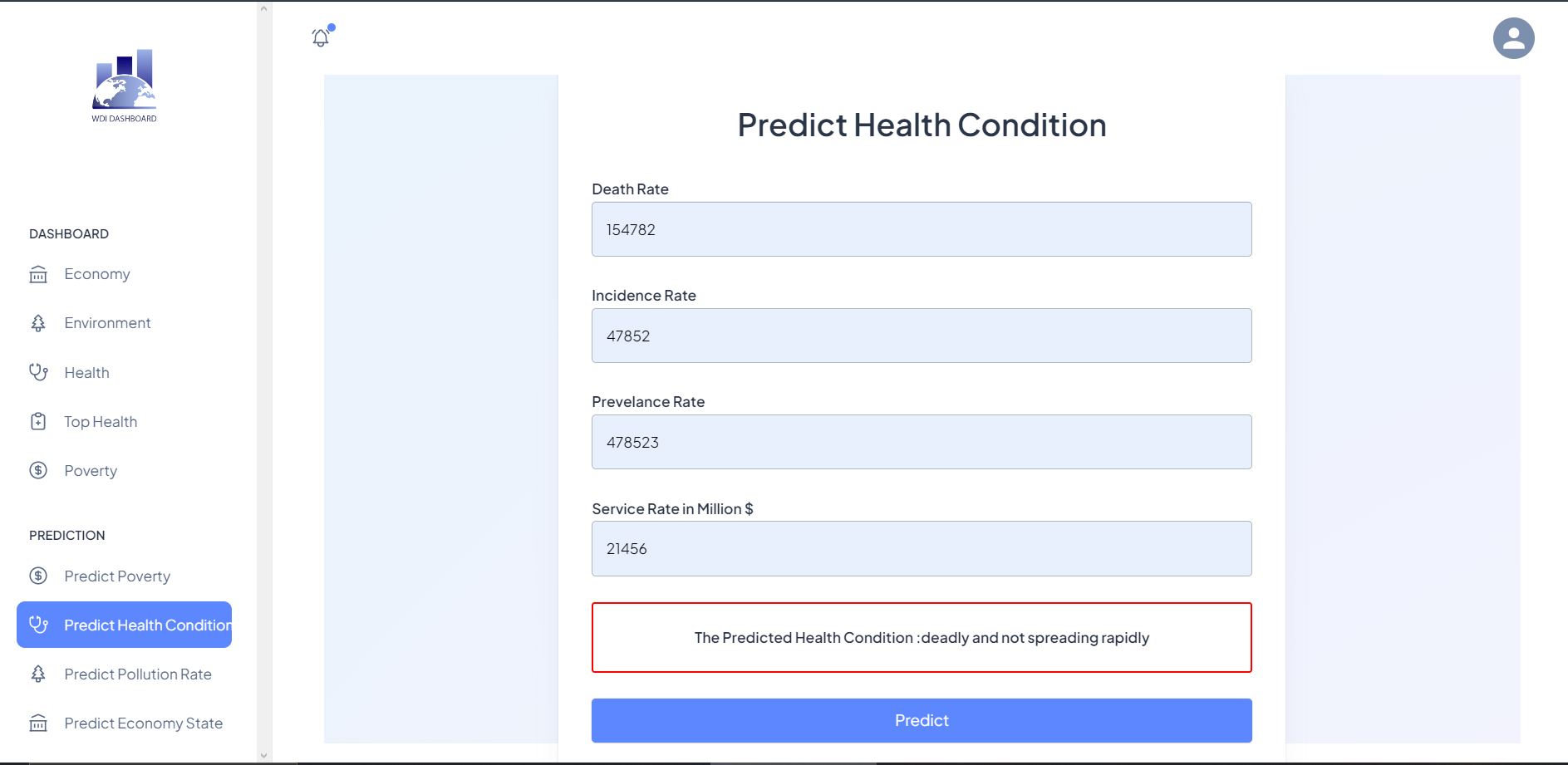Viewport: 1568px width, 765px height.
Task: Select the Economy bank icon in sidebar
Action: point(38,274)
